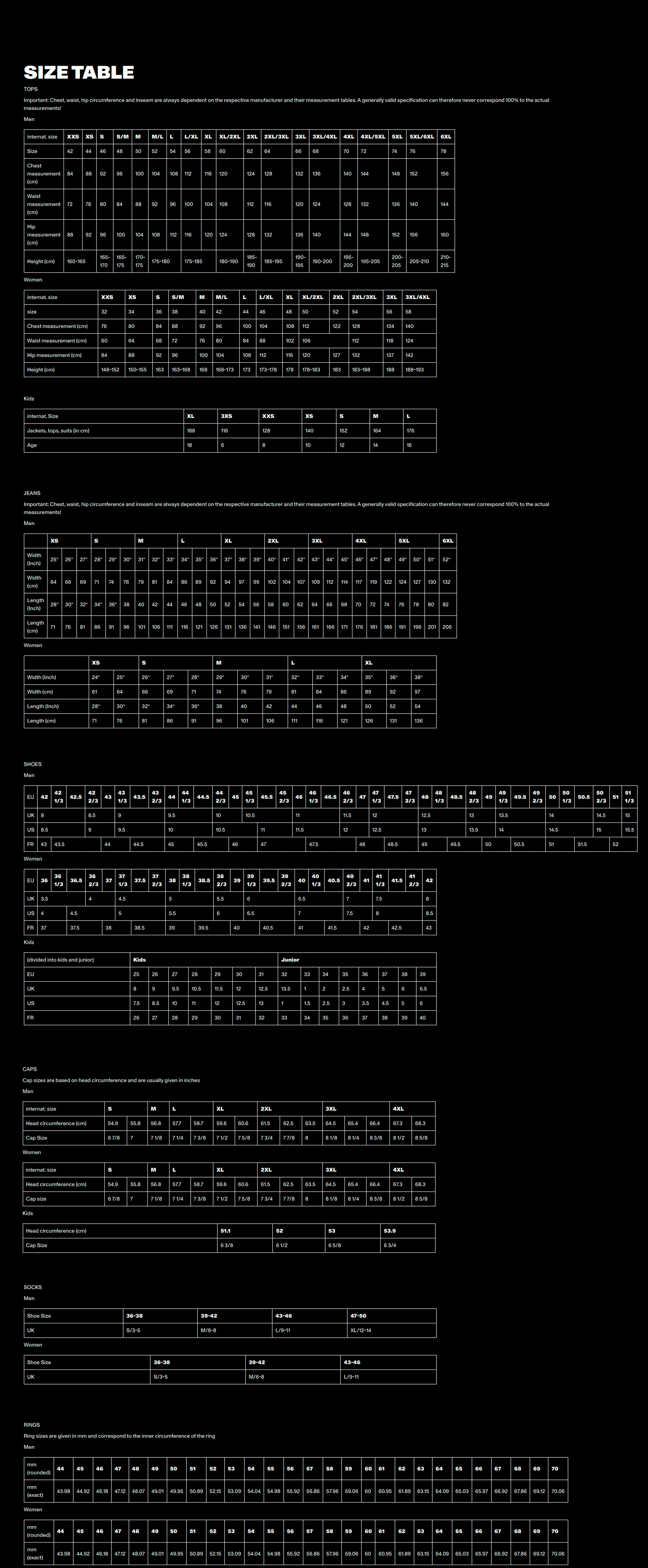Click the RINGS section heading

tap(32, 1425)
